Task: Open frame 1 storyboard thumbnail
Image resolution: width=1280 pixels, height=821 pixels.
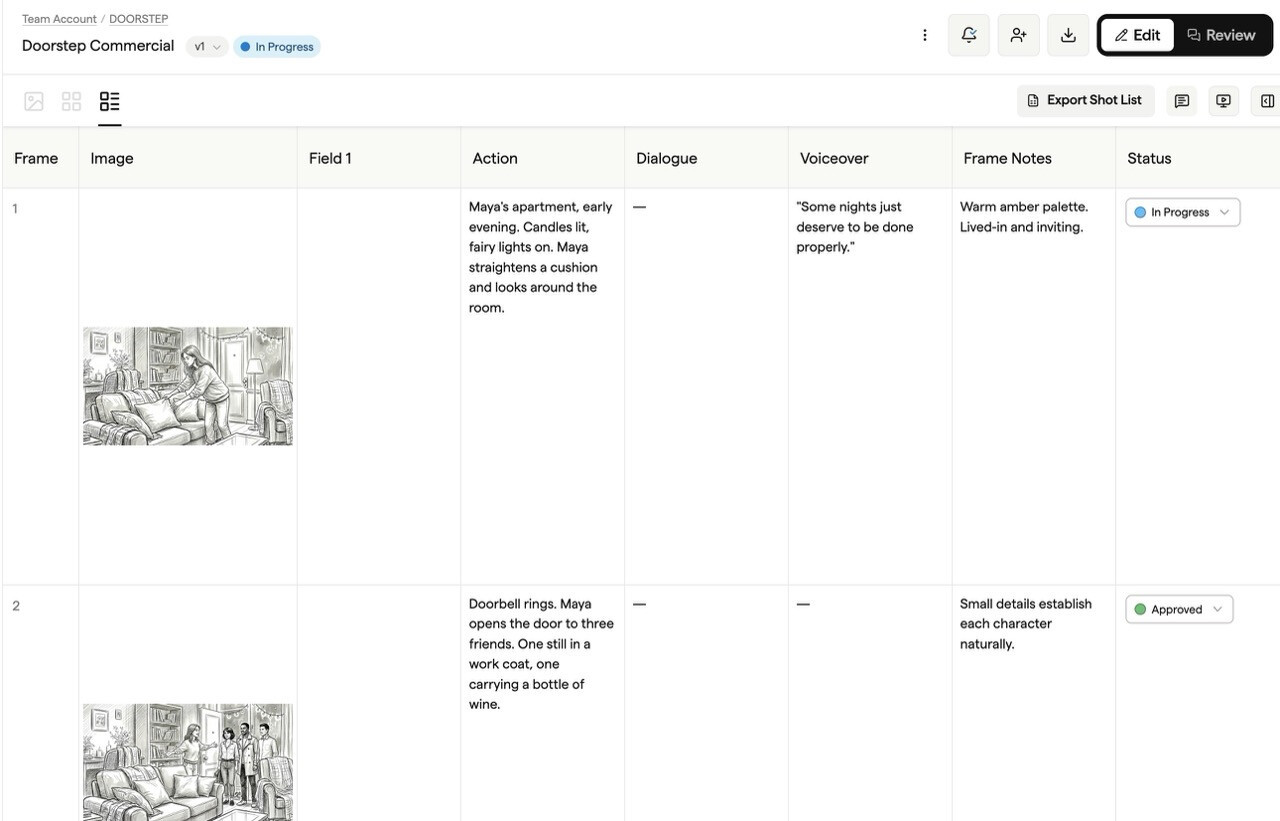Action: (x=188, y=386)
